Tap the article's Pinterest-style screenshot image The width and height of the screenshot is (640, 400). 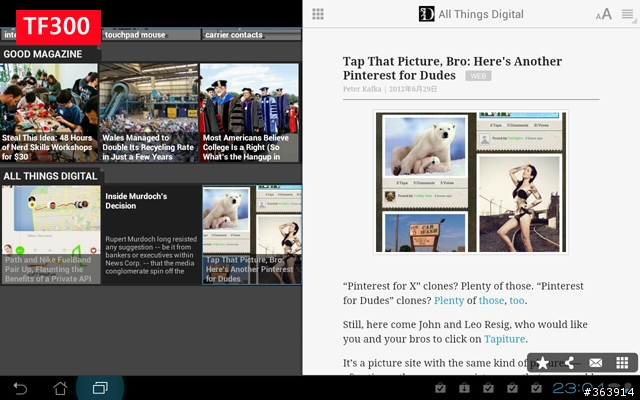click(x=471, y=182)
